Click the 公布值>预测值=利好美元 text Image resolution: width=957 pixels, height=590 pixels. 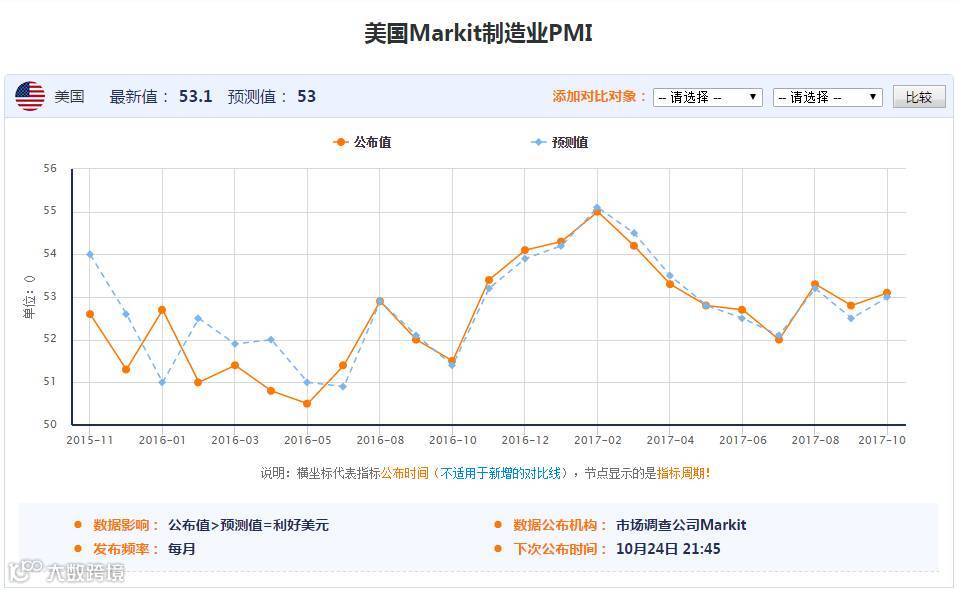pos(248,525)
